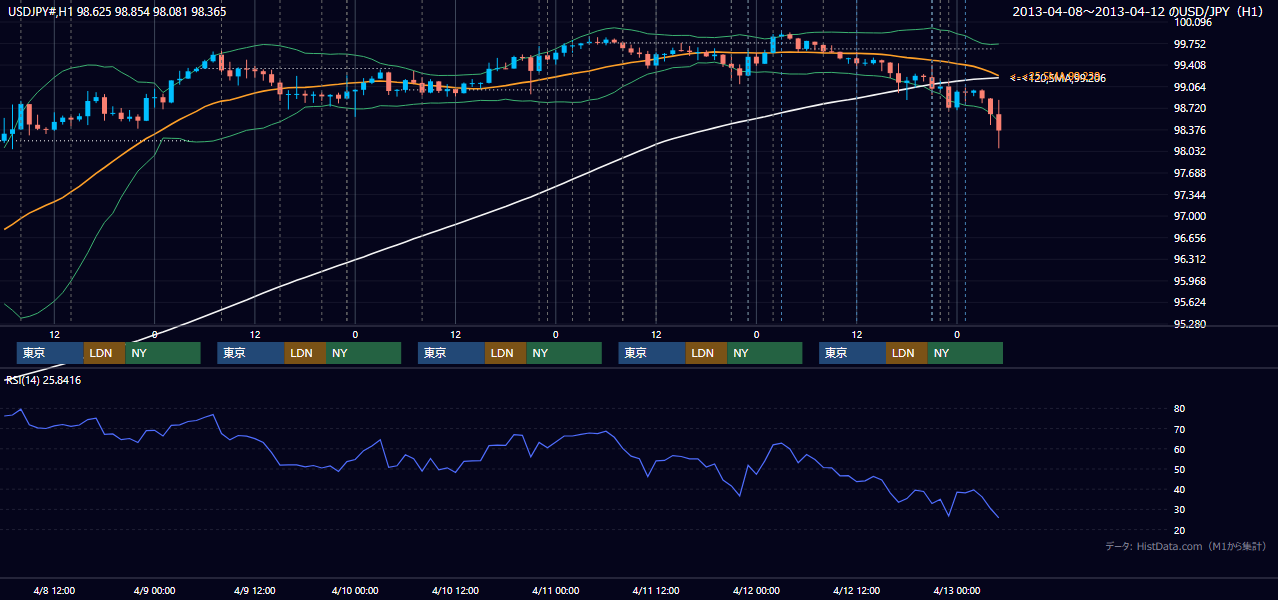Click the 4/10 12:00 time axis label

pos(455,590)
